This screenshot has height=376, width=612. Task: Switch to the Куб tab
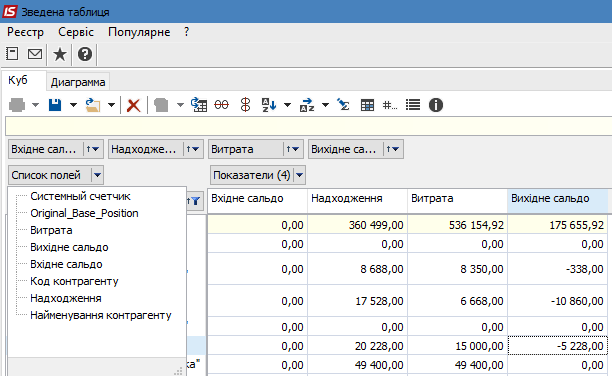tap(18, 80)
